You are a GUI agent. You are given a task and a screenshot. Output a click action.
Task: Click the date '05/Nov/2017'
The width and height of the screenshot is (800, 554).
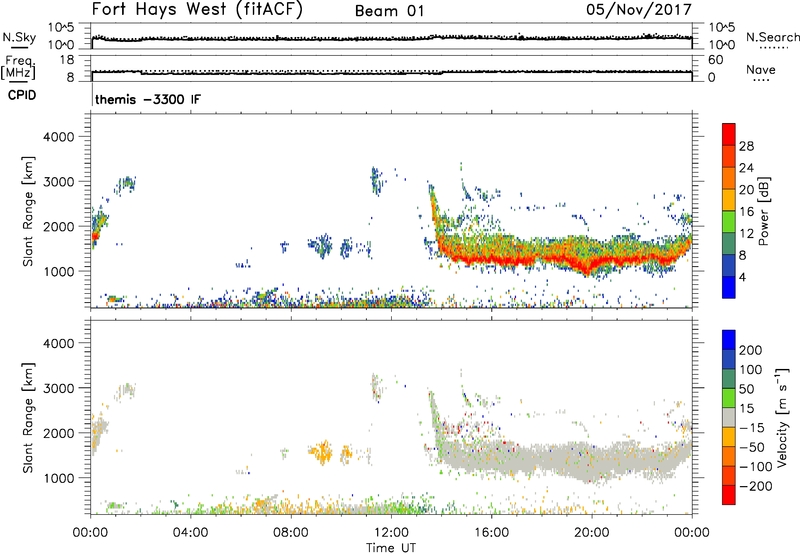pyautogui.click(x=638, y=10)
